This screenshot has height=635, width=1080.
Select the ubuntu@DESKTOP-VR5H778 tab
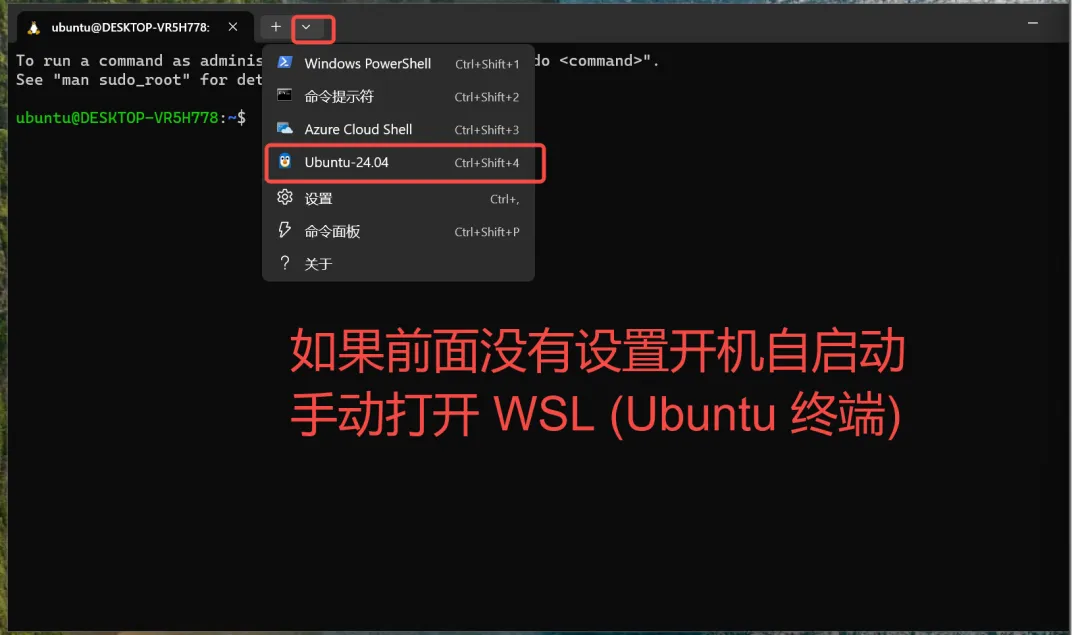pyautogui.click(x=135, y=28)
